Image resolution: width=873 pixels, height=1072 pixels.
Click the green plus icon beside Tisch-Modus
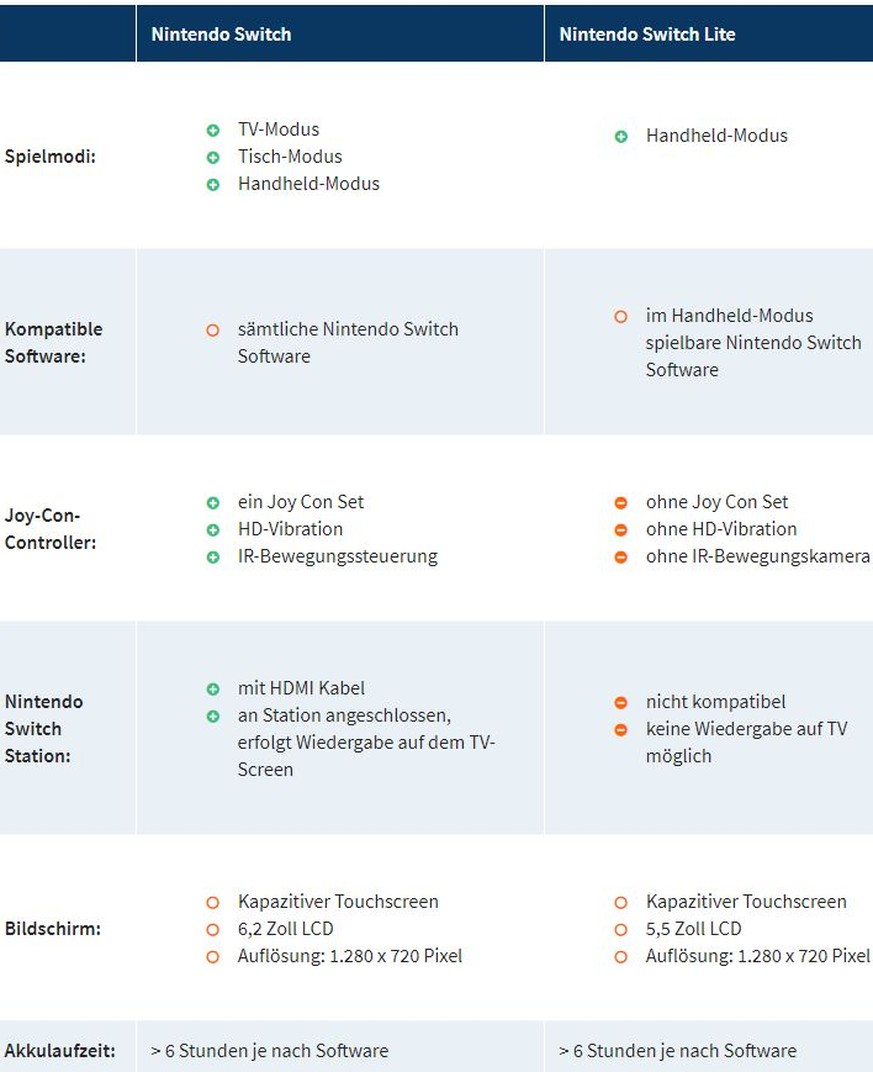click(213, 157)
